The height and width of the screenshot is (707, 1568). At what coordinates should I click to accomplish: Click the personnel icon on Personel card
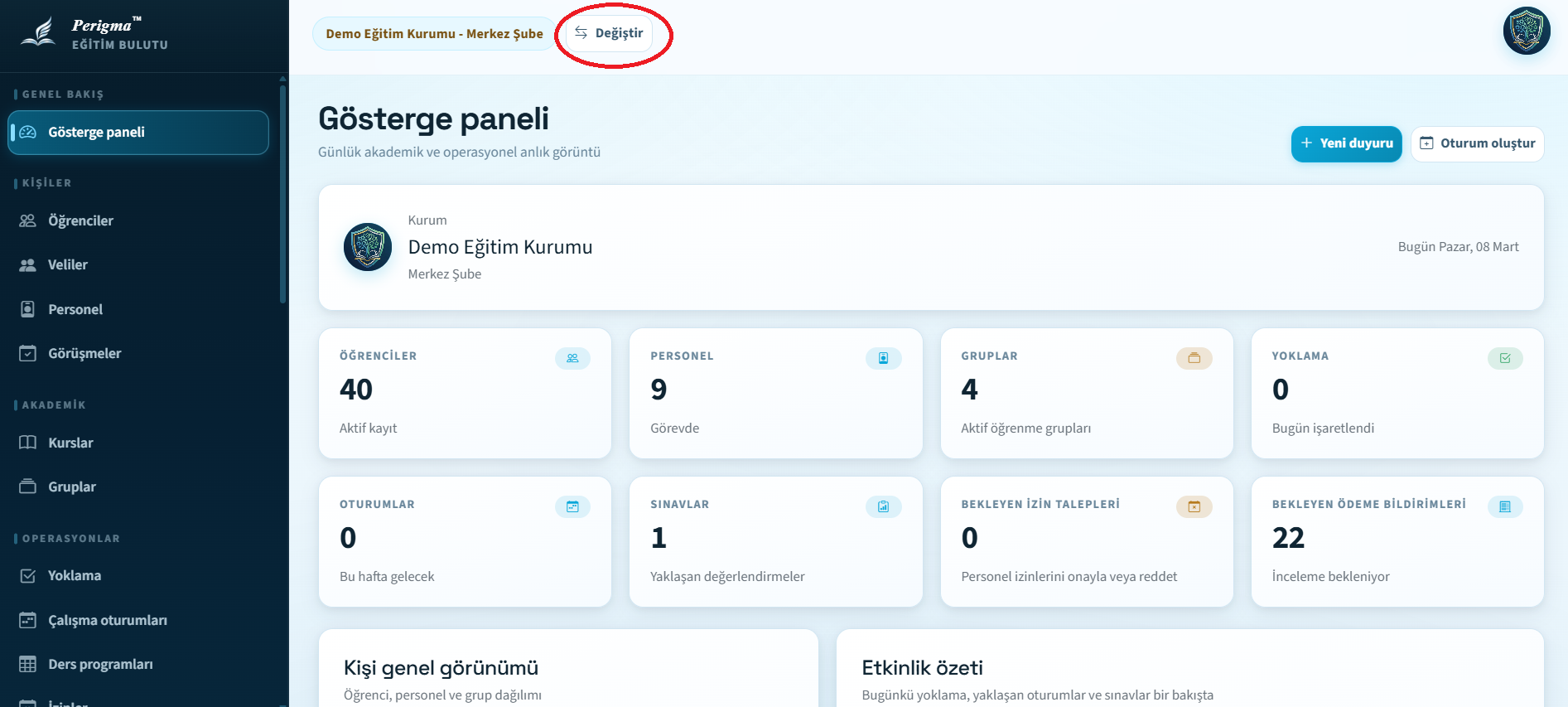[x=883, y=358]
